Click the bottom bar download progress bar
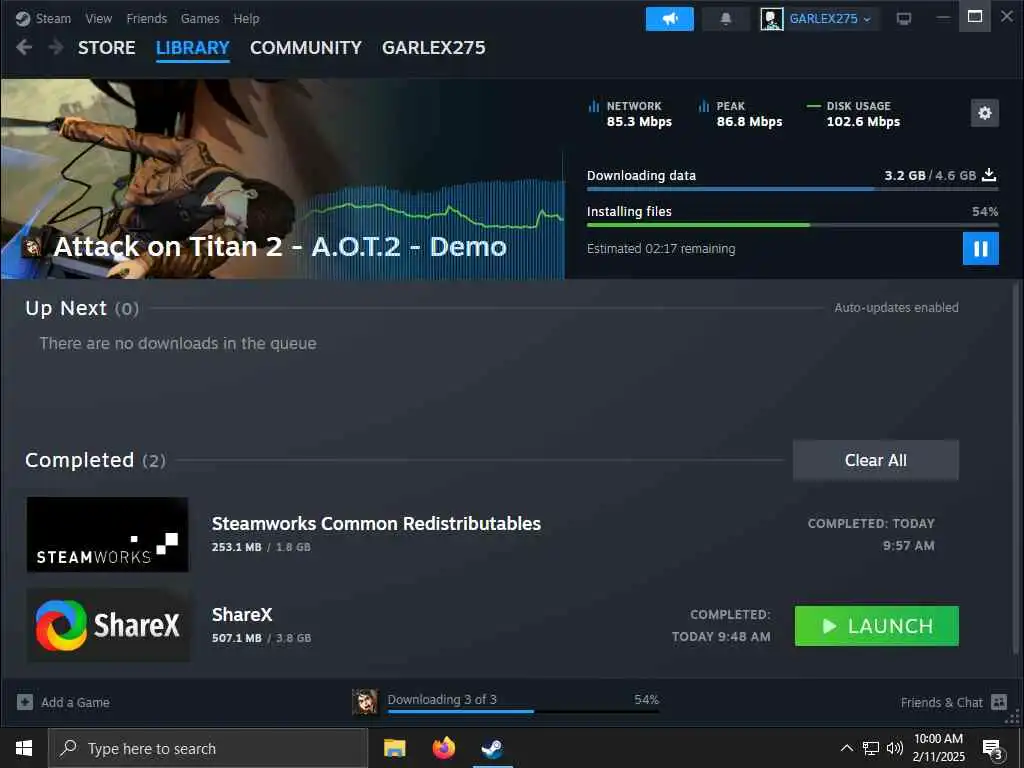Screen dimensions: 1024x768 pyautogui.click(x=523, y=711)
